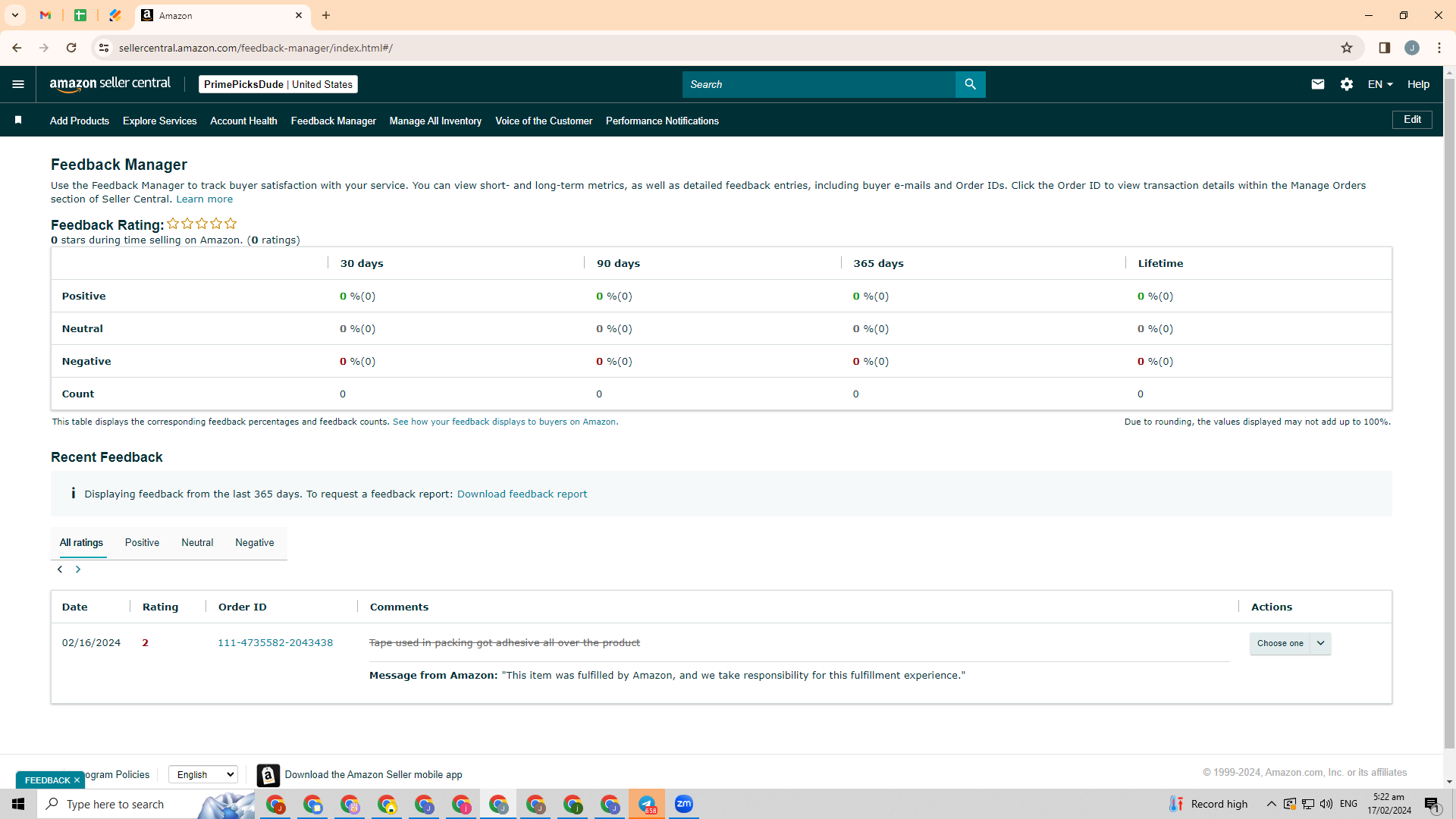The image size is (1456, 819).
Task: Go to next feedback page arrow
Action: (78, 570)
